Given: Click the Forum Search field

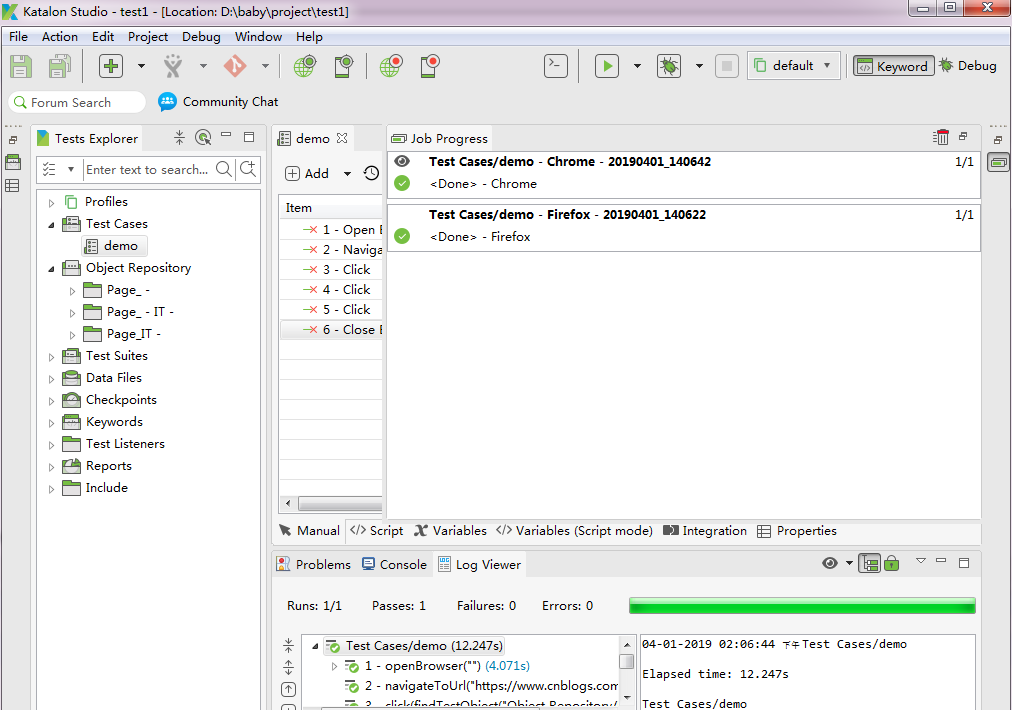Looking at the screenshot, I should coord(76,103).
